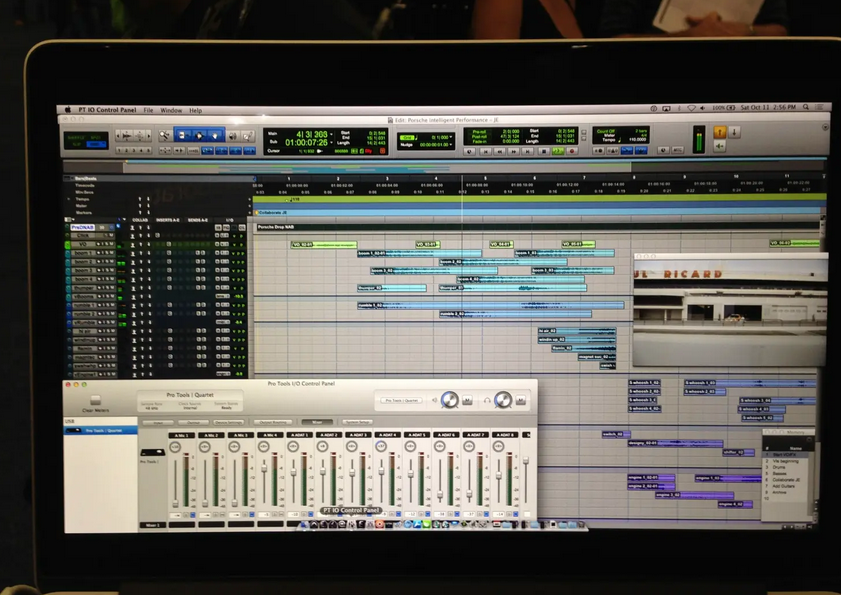Click the Wi-Fi status icon in menu bar

(x=691, y=108)
